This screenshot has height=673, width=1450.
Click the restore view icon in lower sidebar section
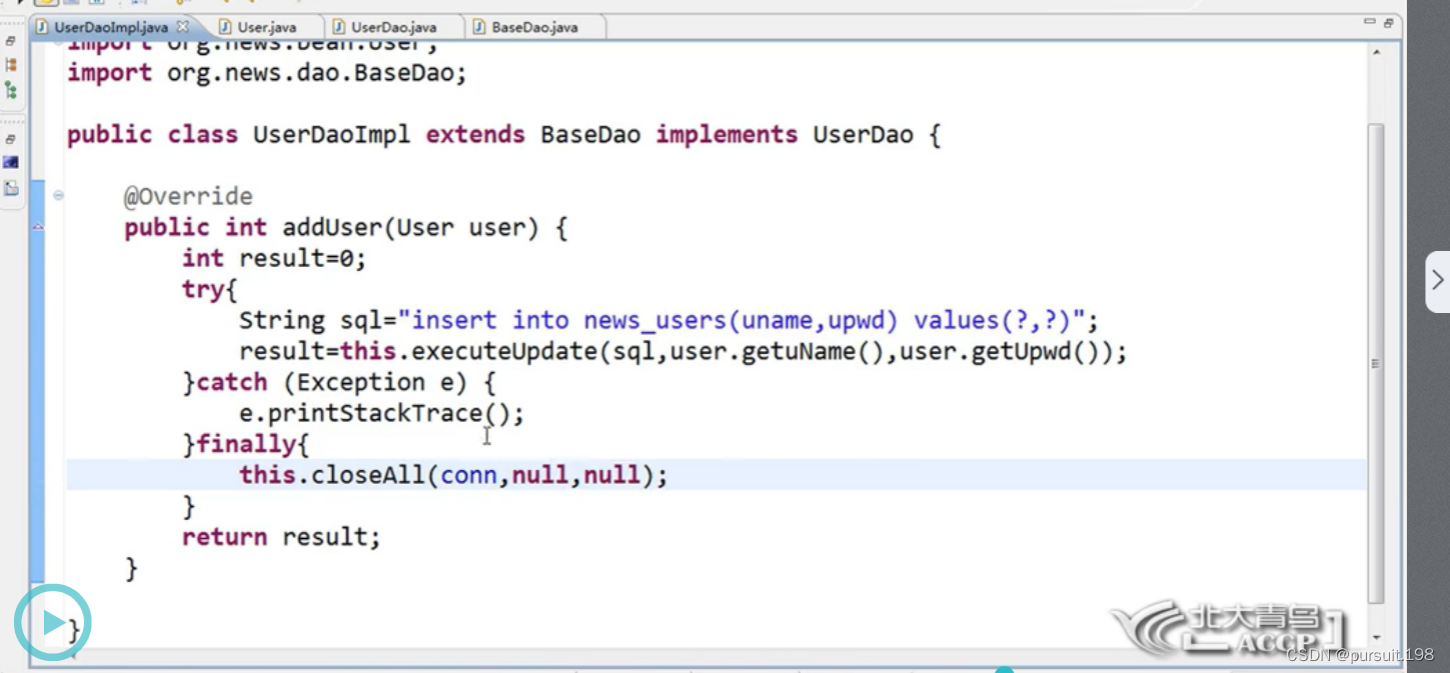click(9, 139)
